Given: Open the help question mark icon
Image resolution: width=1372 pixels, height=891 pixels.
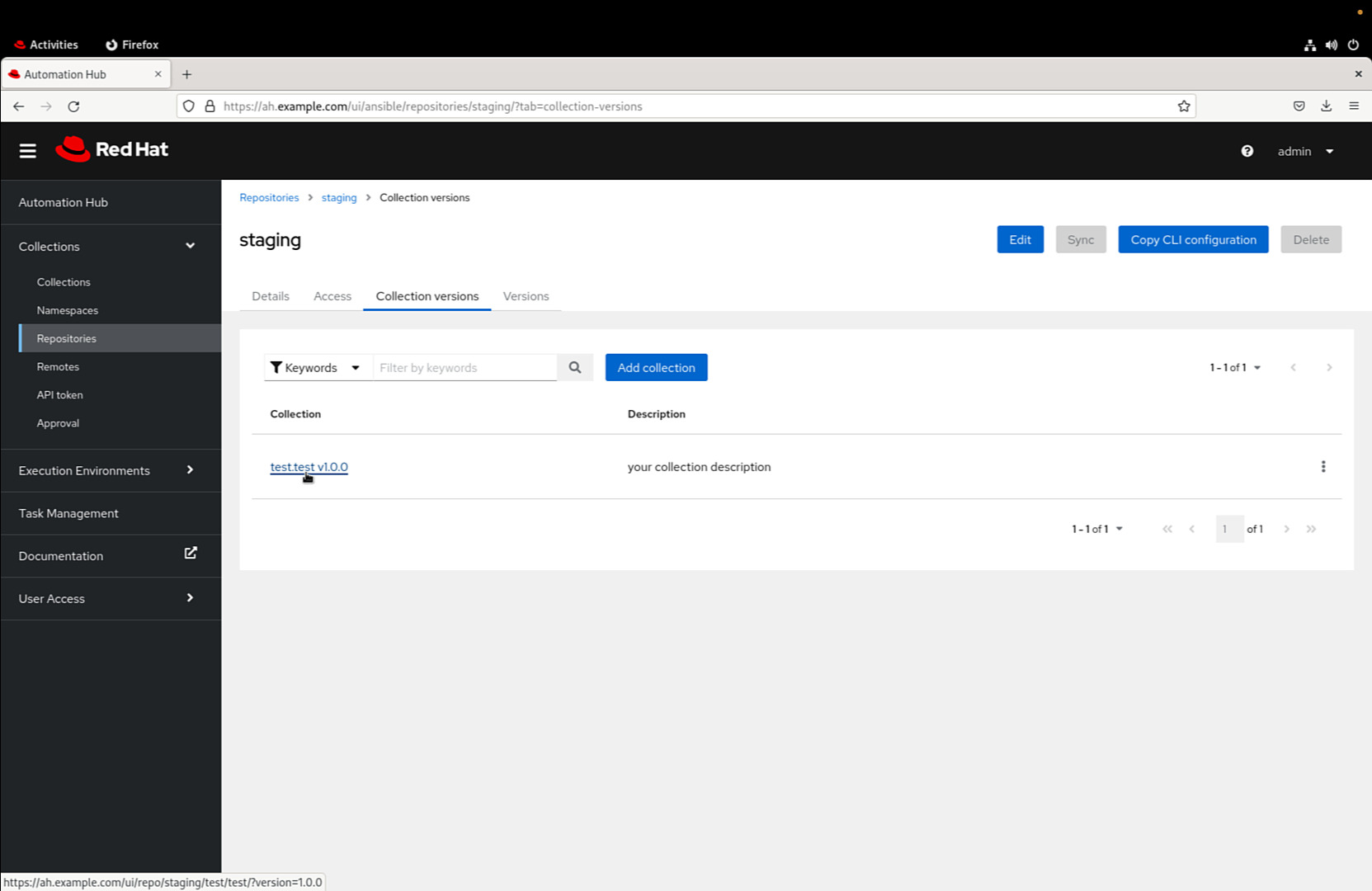Looking at the screenshot, I should [1247, 151].
